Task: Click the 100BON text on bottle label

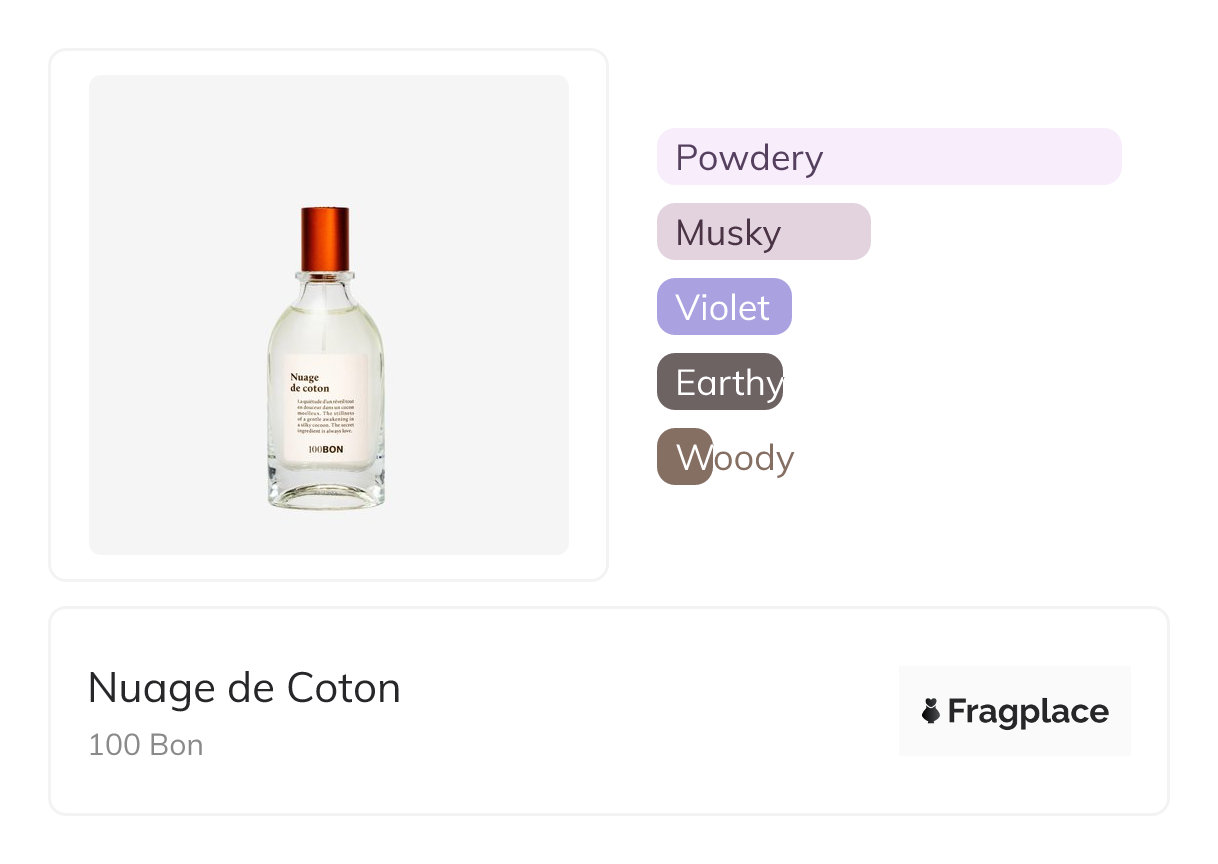Action: pyautogui.click(x=326, y=450)
